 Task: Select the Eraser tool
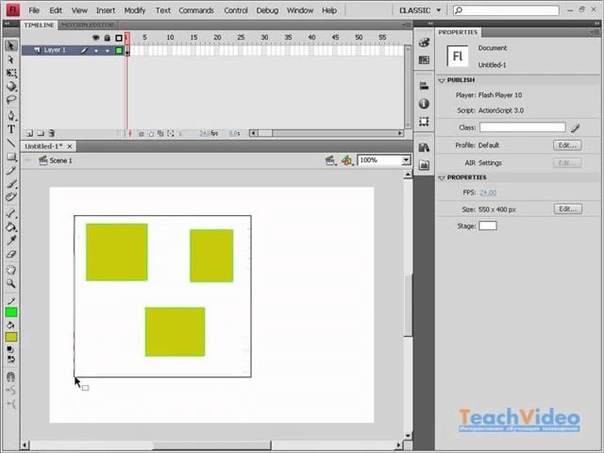(11, 255)
